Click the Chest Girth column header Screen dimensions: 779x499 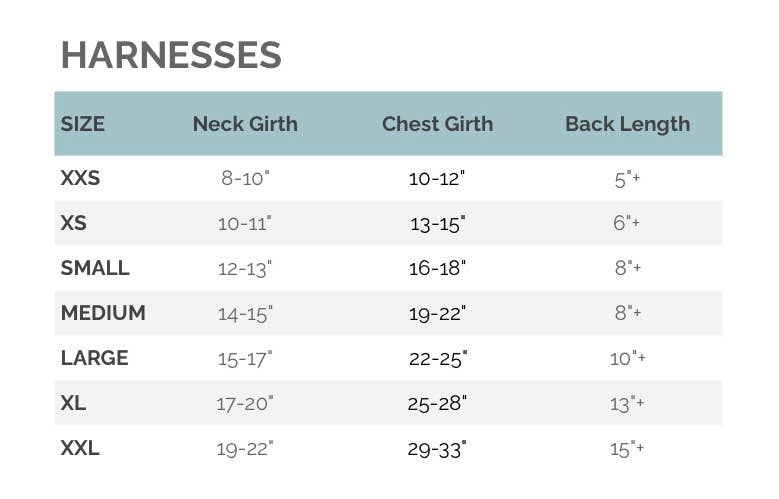[437, 124]
